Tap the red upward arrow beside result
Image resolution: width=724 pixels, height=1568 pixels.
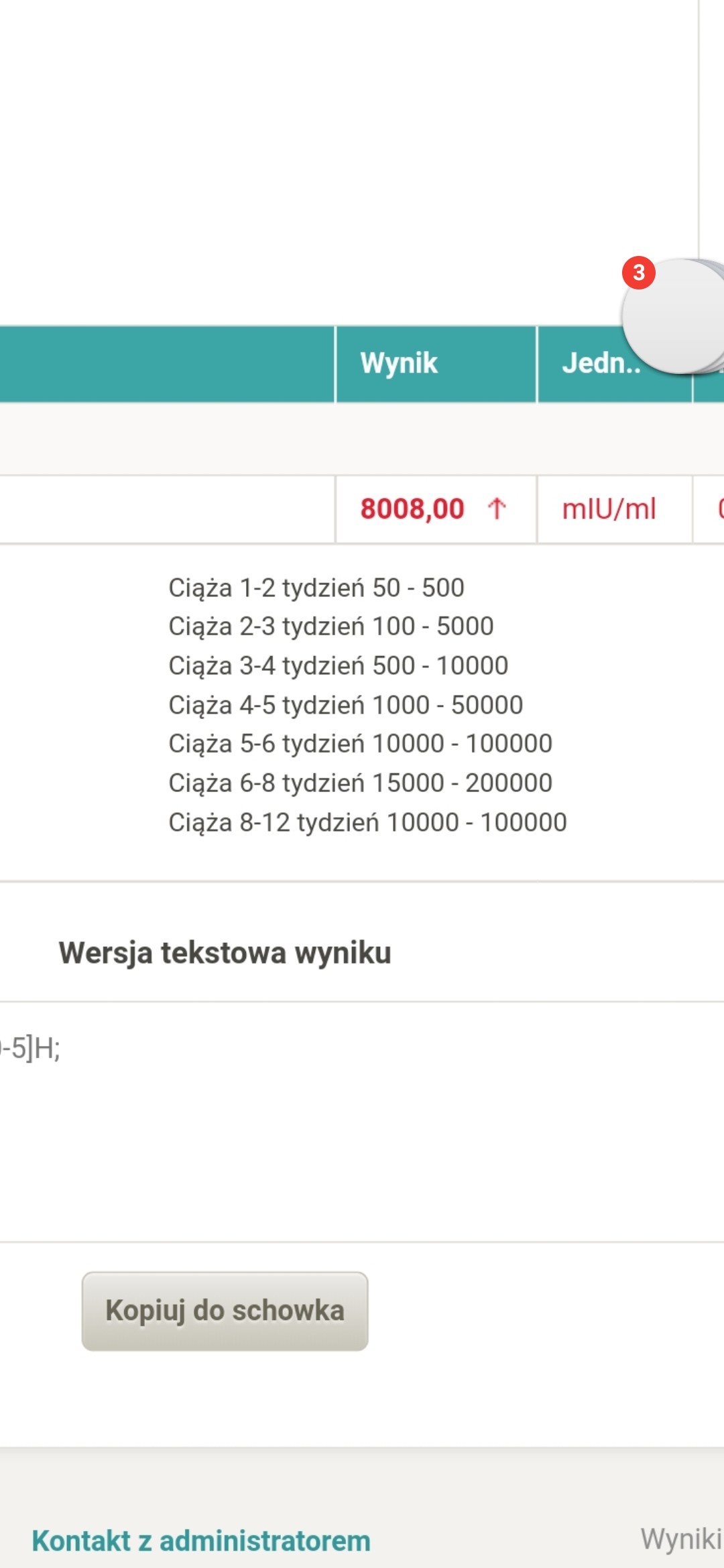click(x=497, y=509)
